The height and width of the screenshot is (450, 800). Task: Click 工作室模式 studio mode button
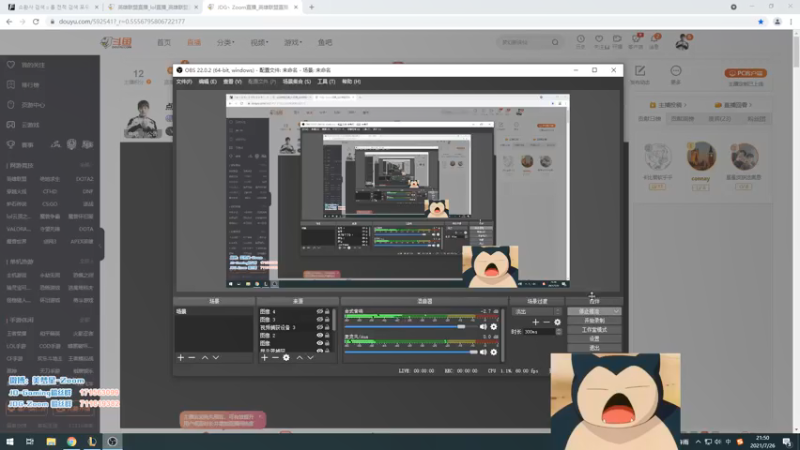594,330
